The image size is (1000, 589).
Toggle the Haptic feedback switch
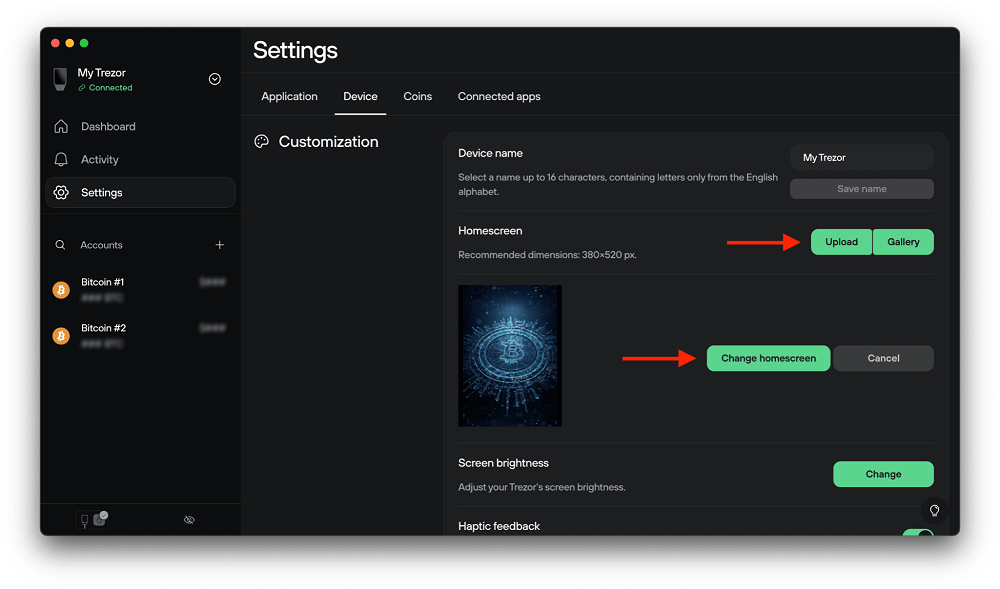[x=918, y=533]
